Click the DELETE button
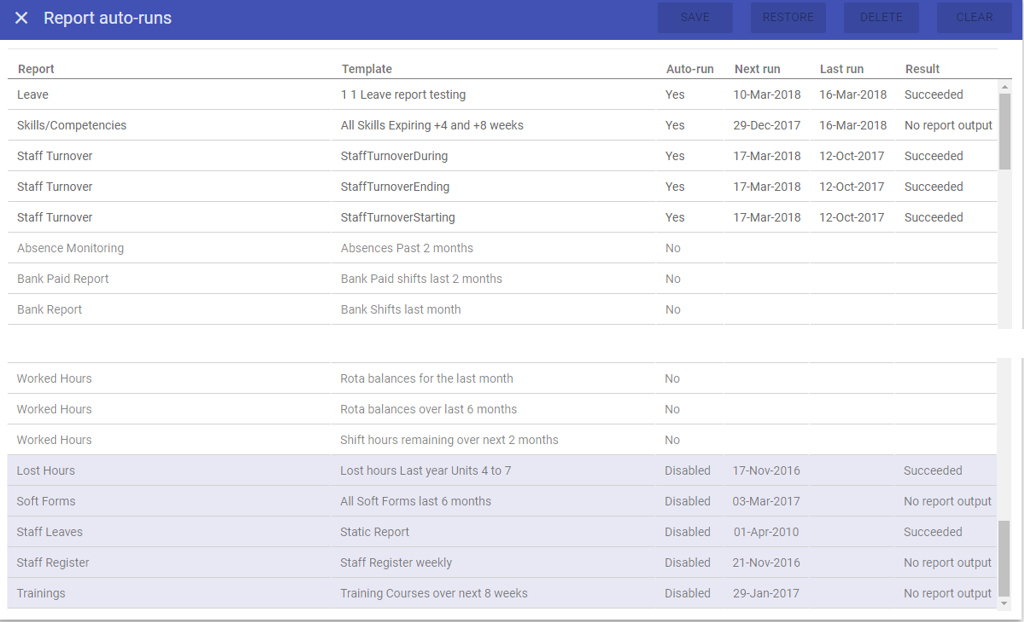The height and width of the screenshot is (622, 1024). coord(881,17)
